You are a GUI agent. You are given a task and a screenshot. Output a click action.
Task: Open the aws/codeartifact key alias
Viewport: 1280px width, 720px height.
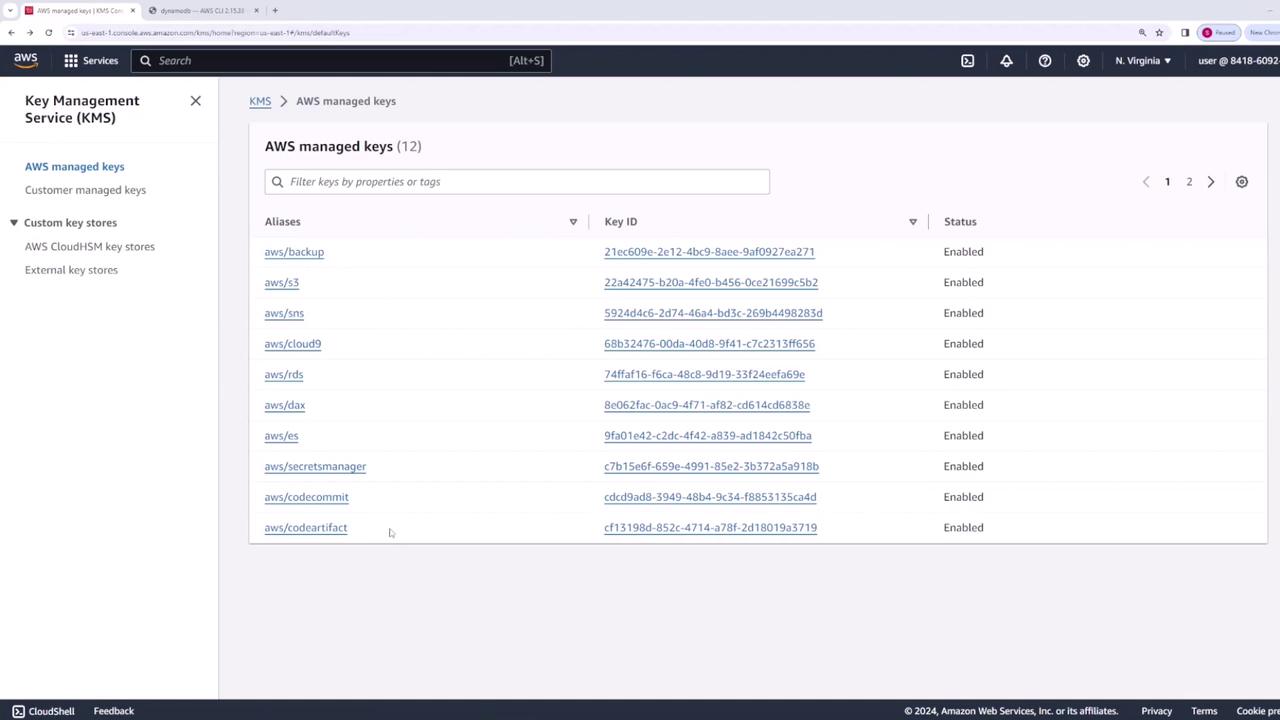(x=306, y=528)
